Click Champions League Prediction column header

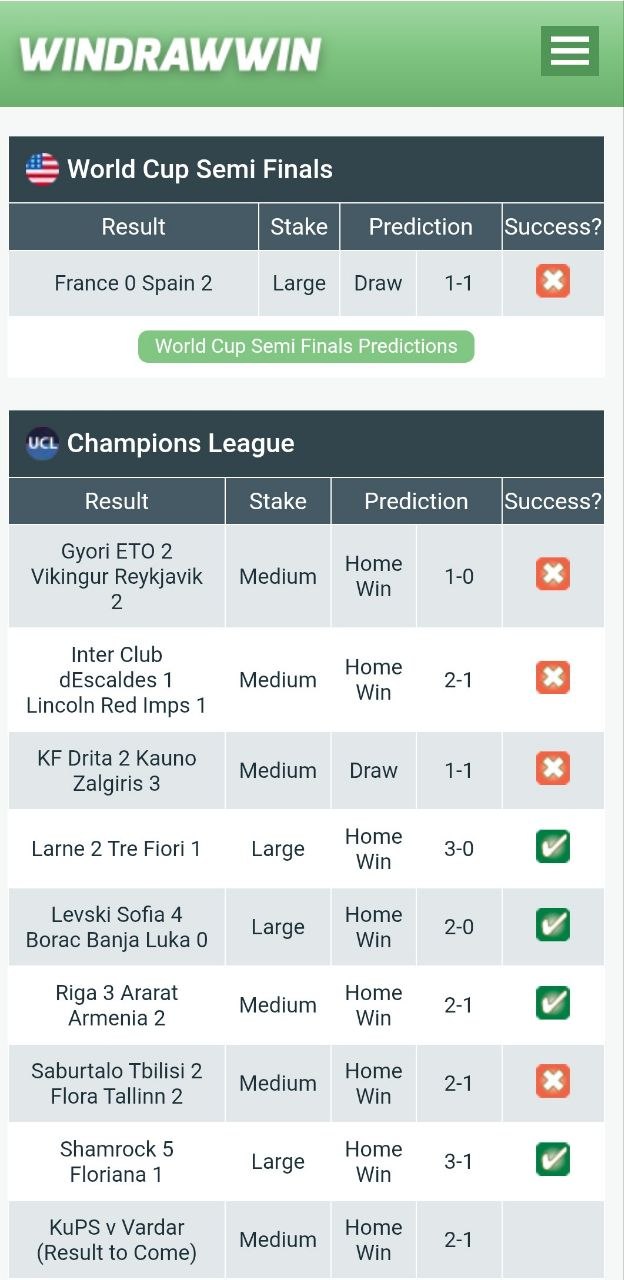pyautogui.click(x=416, y=501)
